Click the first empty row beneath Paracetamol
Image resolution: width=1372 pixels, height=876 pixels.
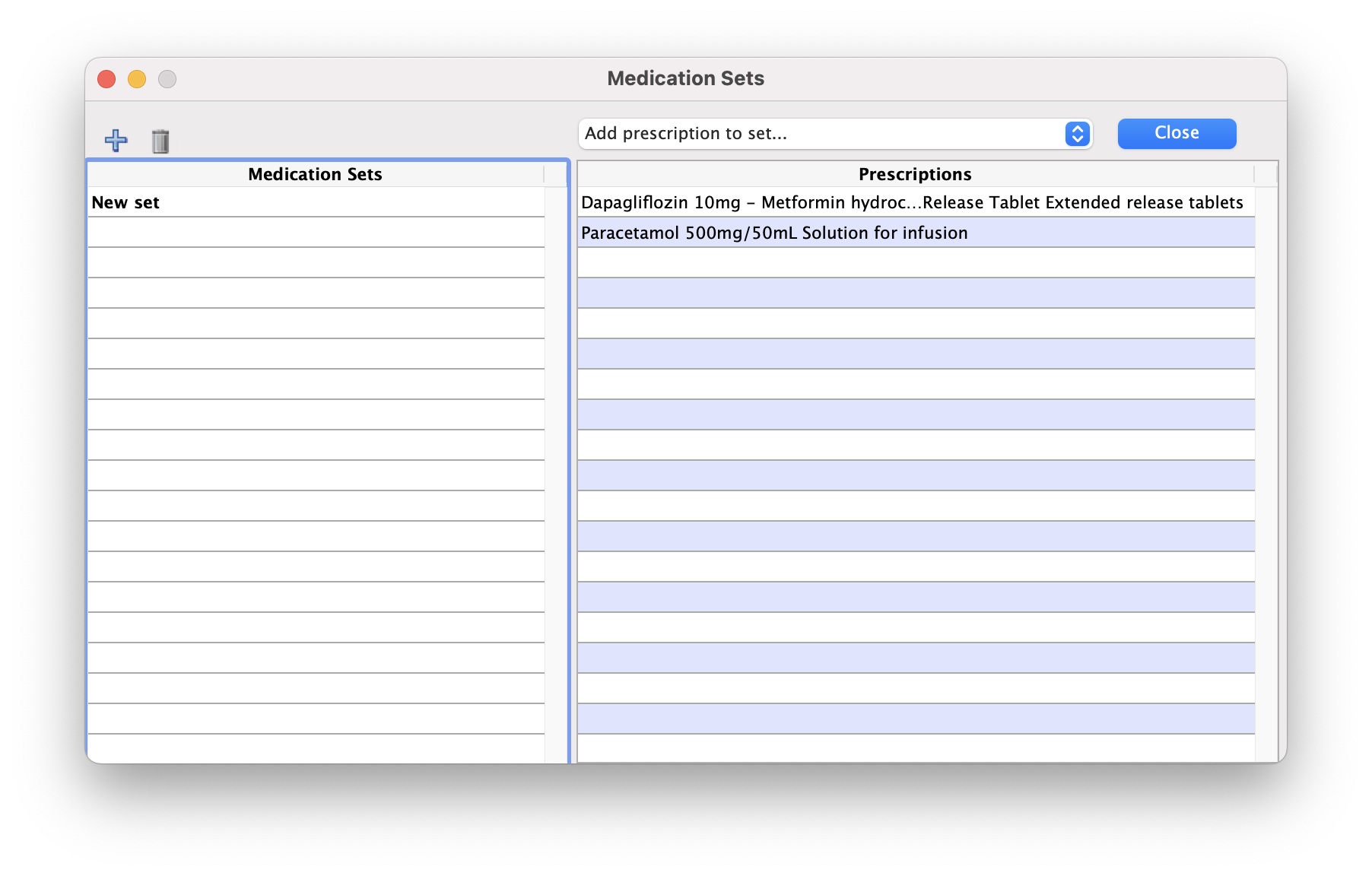(x=913, y=263)
